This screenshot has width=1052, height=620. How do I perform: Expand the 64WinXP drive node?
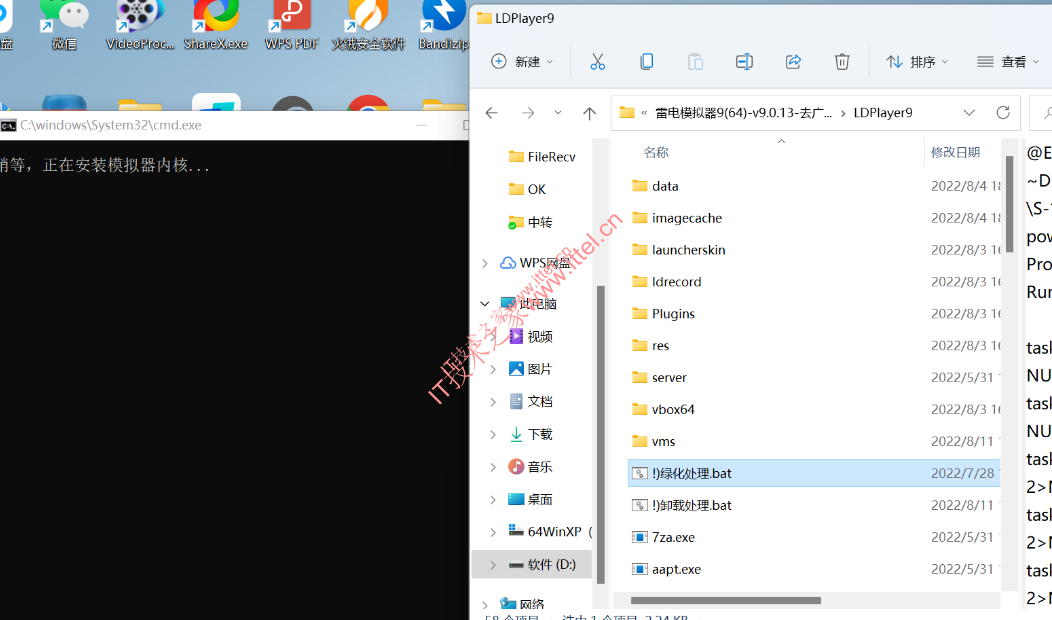click(x=493, y=531)
